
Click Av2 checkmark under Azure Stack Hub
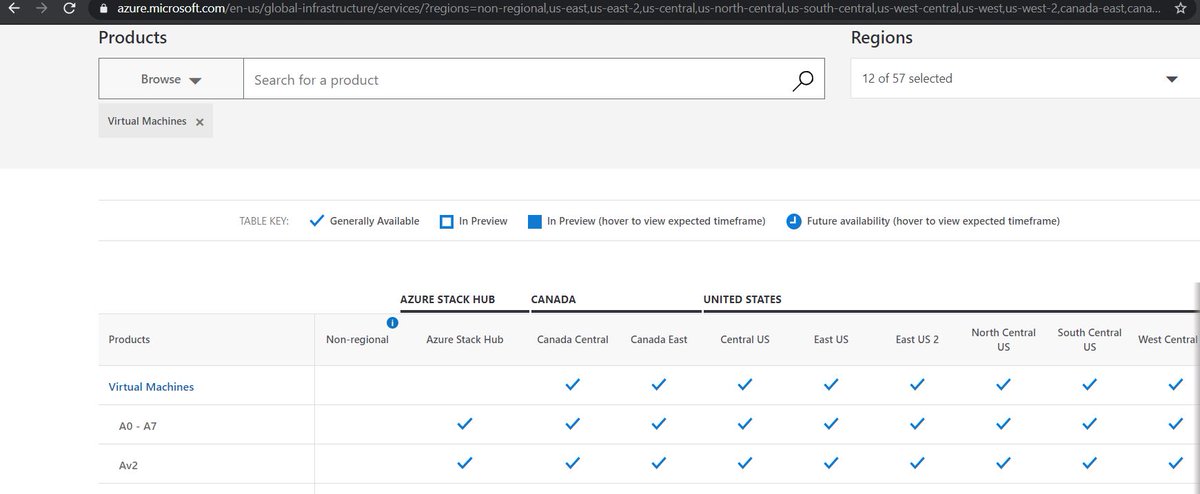point(465,463)
